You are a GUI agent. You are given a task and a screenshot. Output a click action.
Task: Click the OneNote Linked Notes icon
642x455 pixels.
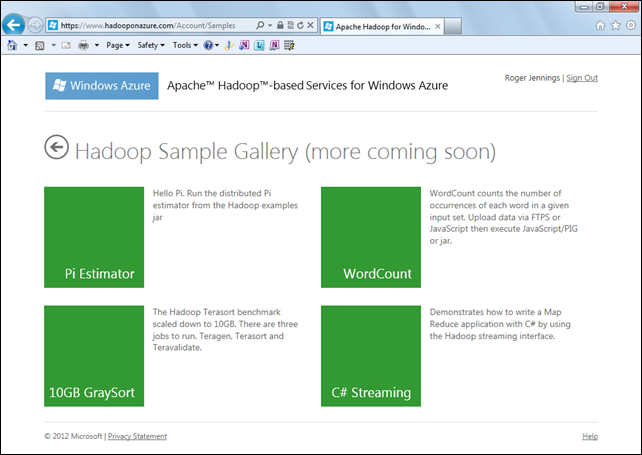(x=274, y=45)
